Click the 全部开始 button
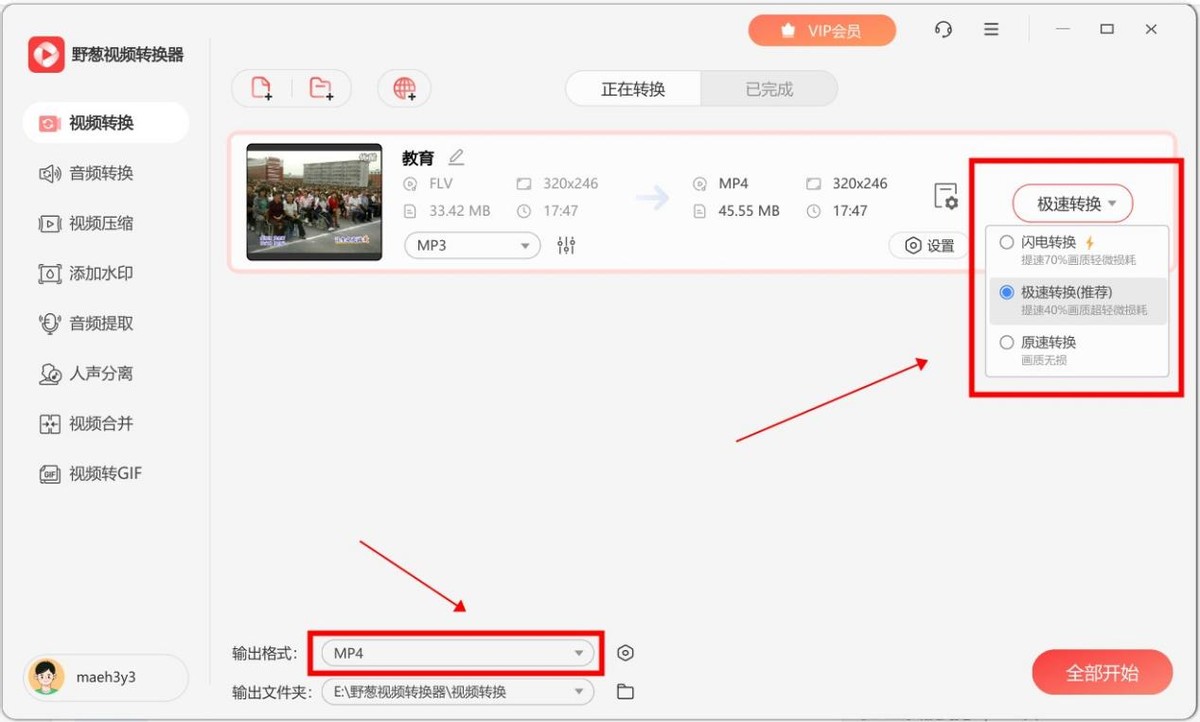 click(x=1102, y=673)
